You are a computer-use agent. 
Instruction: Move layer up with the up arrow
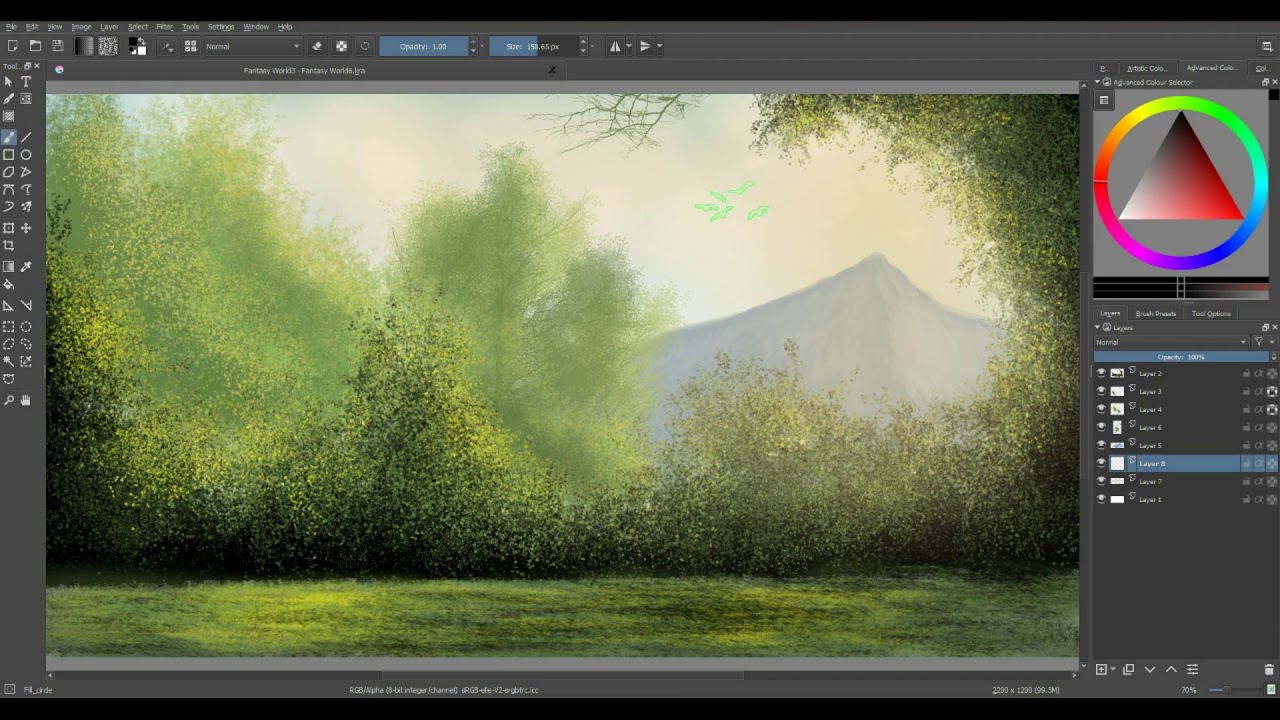tap(1171, 669)
